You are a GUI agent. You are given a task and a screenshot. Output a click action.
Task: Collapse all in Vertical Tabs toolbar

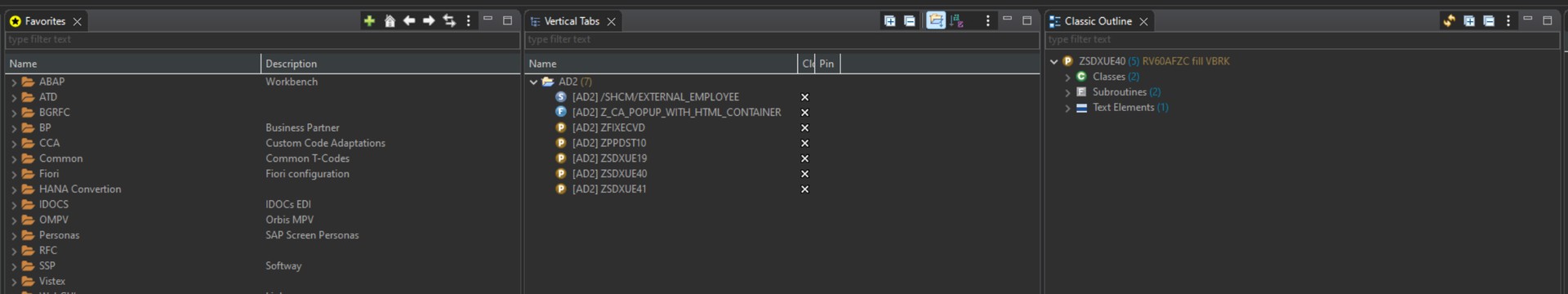[910, 21]
